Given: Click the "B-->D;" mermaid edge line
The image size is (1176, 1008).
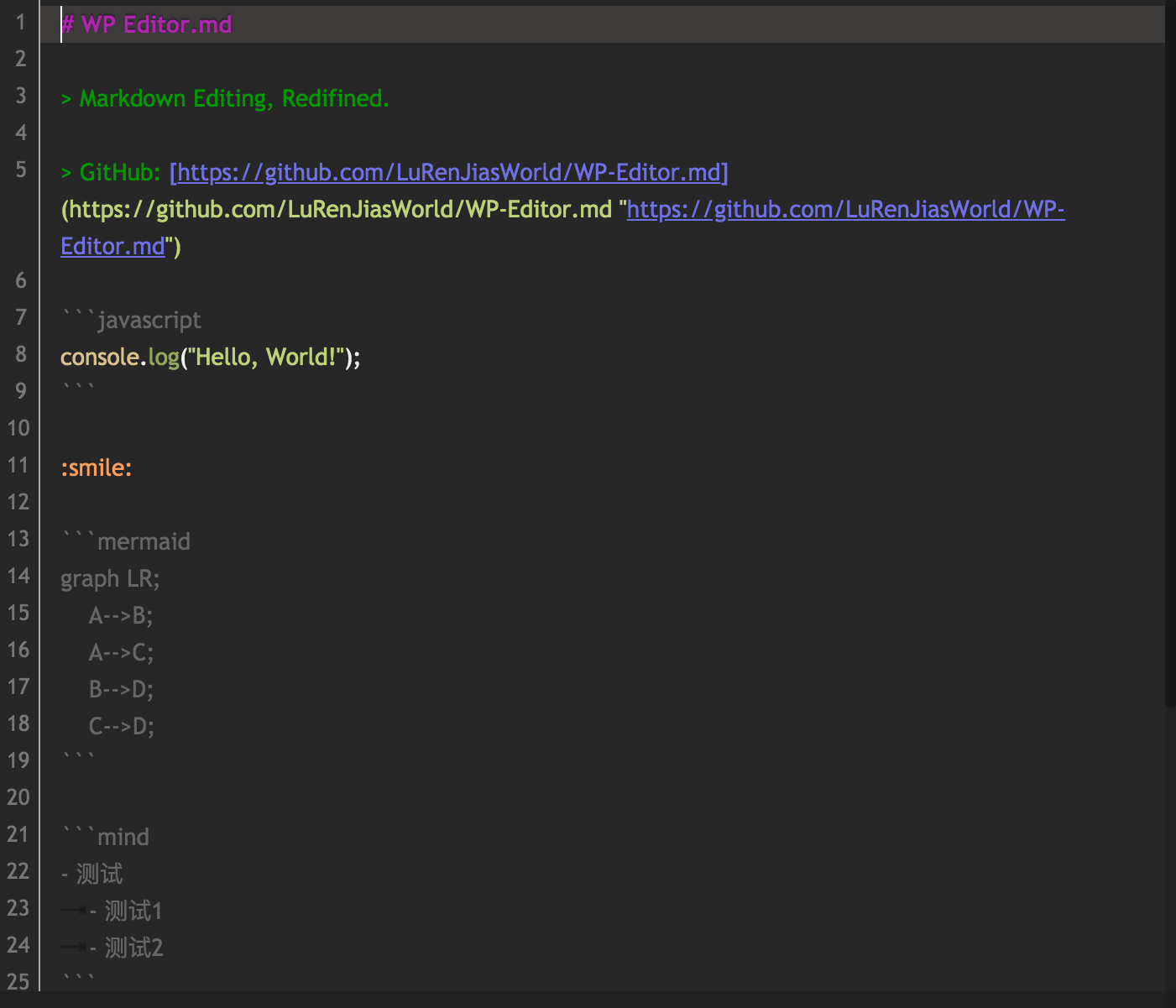Looking at the screenshot, I should point(121,689).
